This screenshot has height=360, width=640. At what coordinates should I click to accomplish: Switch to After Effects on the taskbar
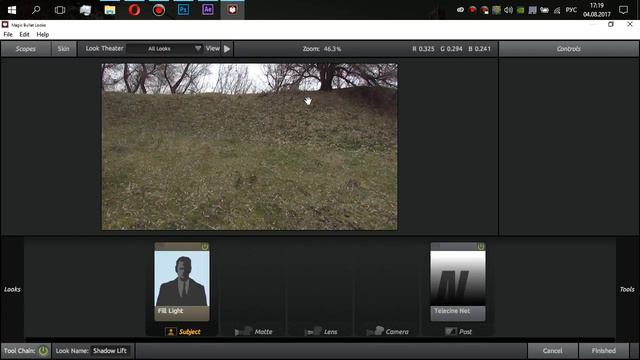[208, 9]
